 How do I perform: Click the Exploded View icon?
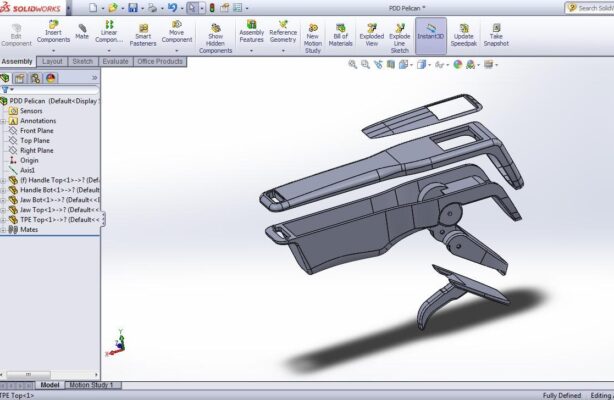(x=371, y=33)
